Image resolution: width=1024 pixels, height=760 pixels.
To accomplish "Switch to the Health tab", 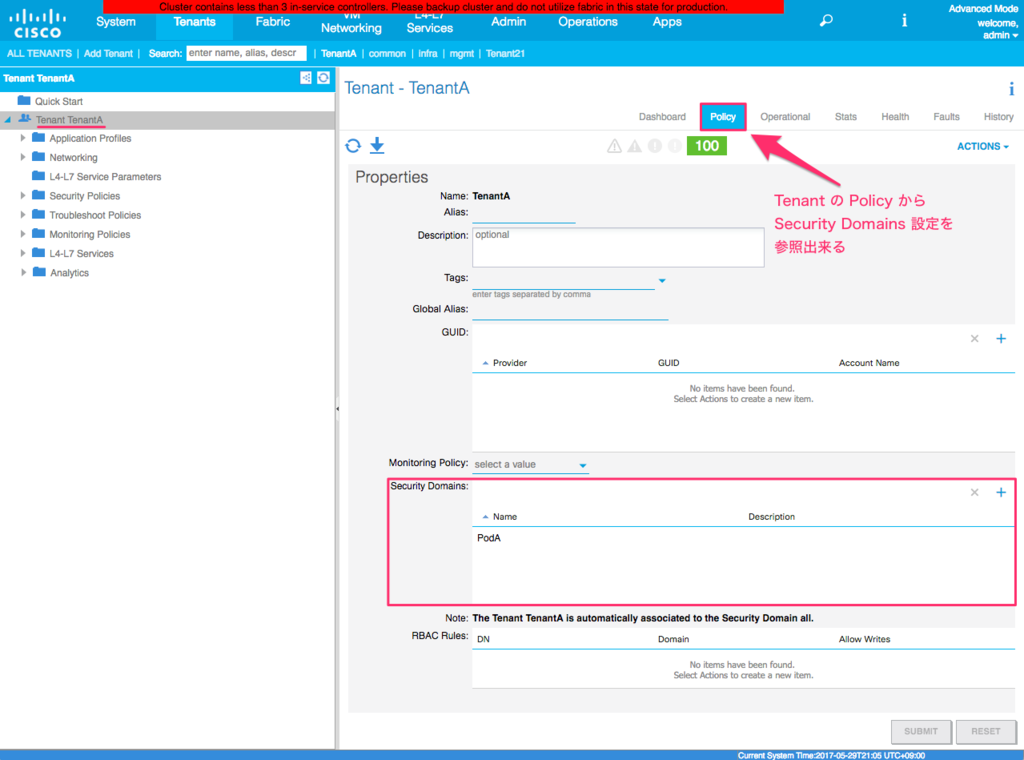I will point(895,117).
